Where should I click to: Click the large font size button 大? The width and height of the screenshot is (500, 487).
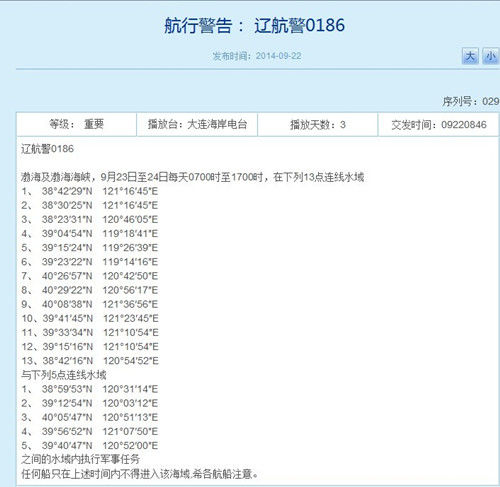[x=470, y=56]
